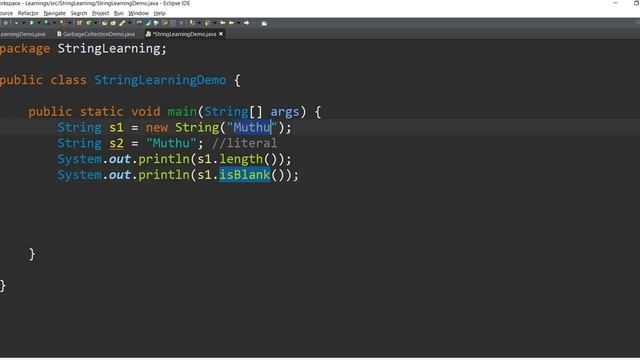Click the new keyword

[157, 128]
